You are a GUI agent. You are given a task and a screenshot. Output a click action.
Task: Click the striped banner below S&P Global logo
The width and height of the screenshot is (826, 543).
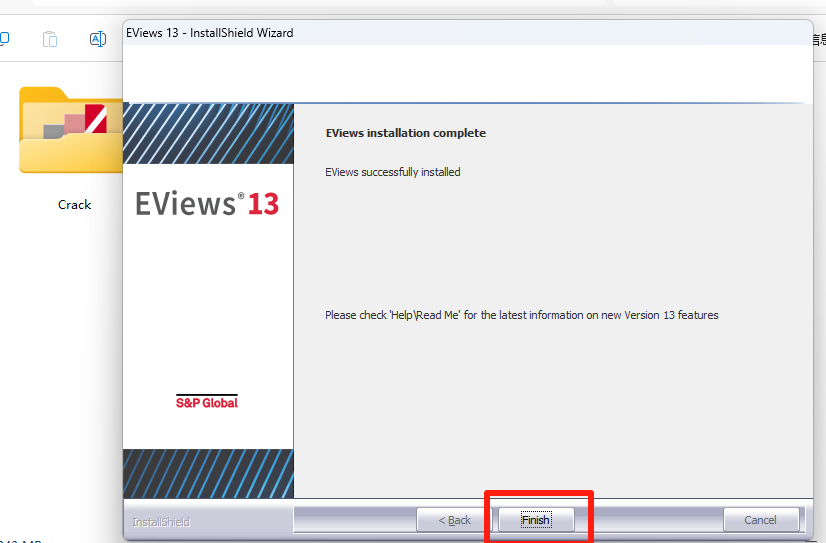click(x=208, y=472)
